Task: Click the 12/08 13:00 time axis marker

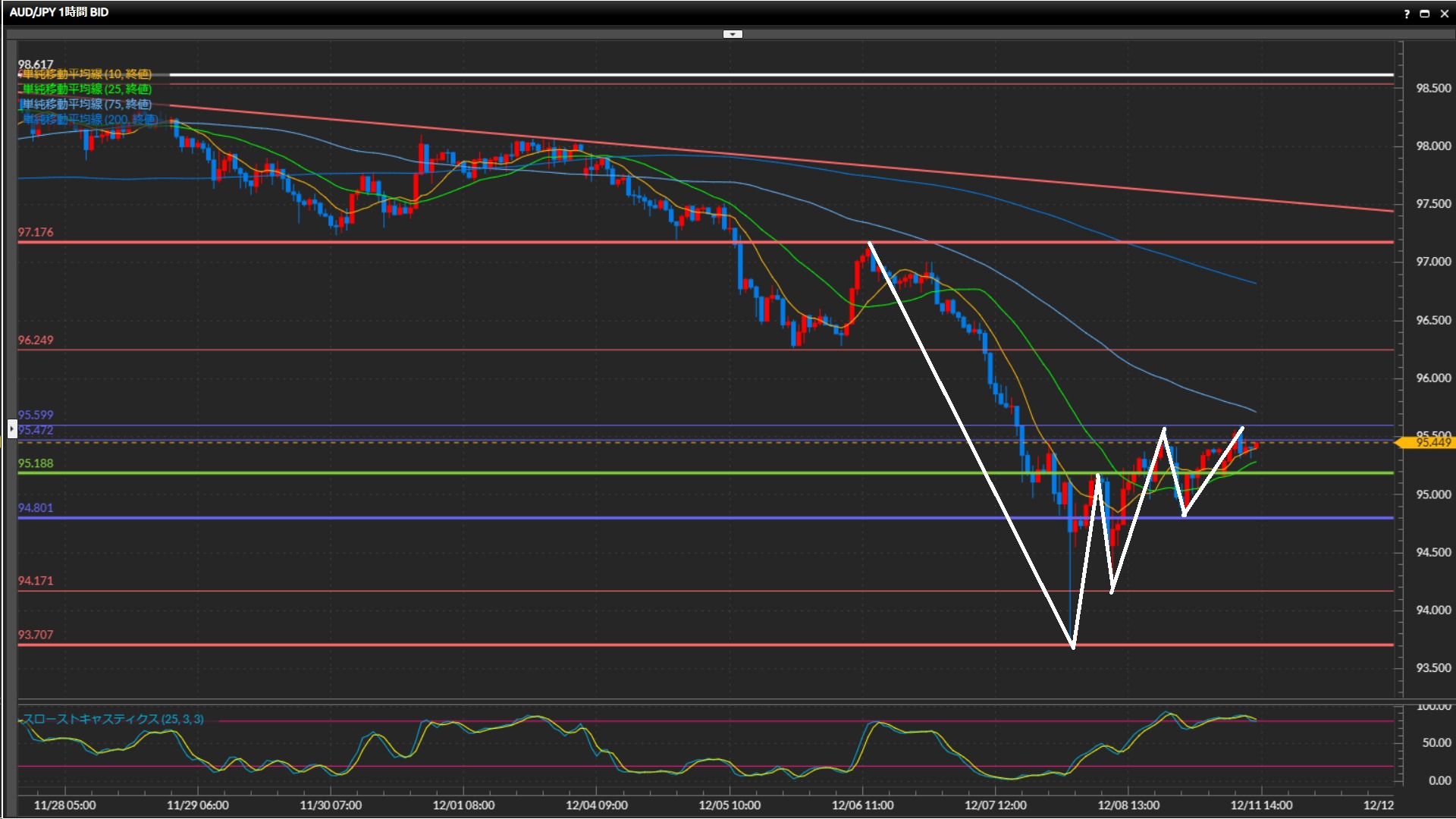Action: click(1128, 805)
